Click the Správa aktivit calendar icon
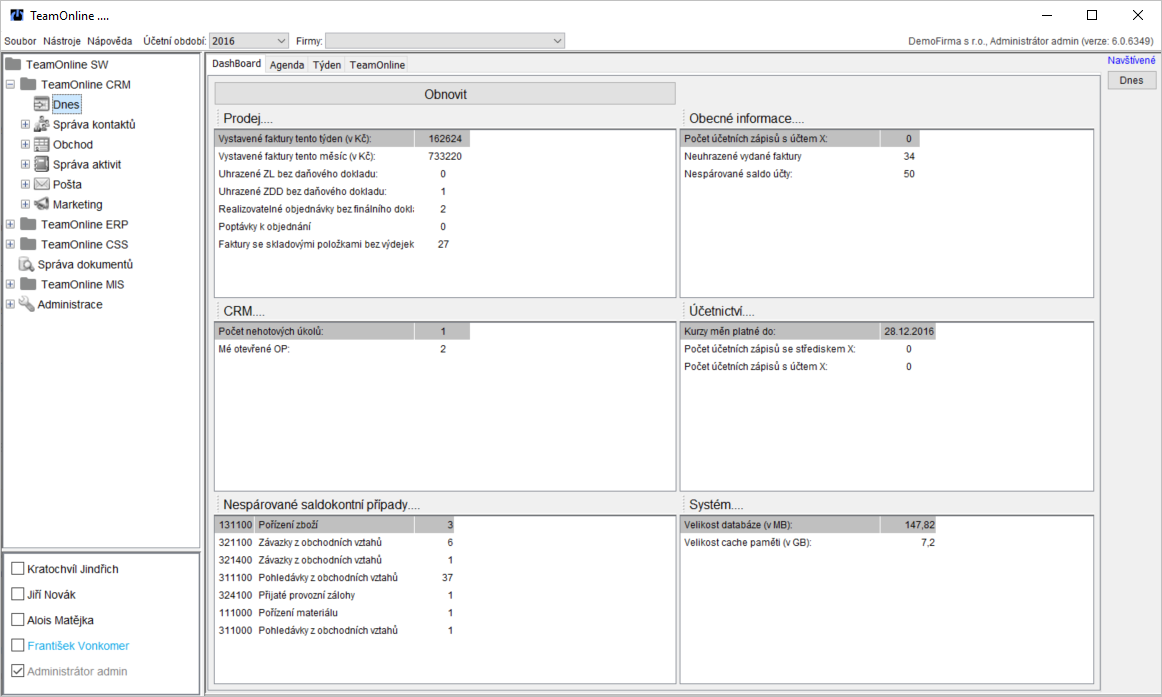The image size is (1162, 697). point(41,165)
